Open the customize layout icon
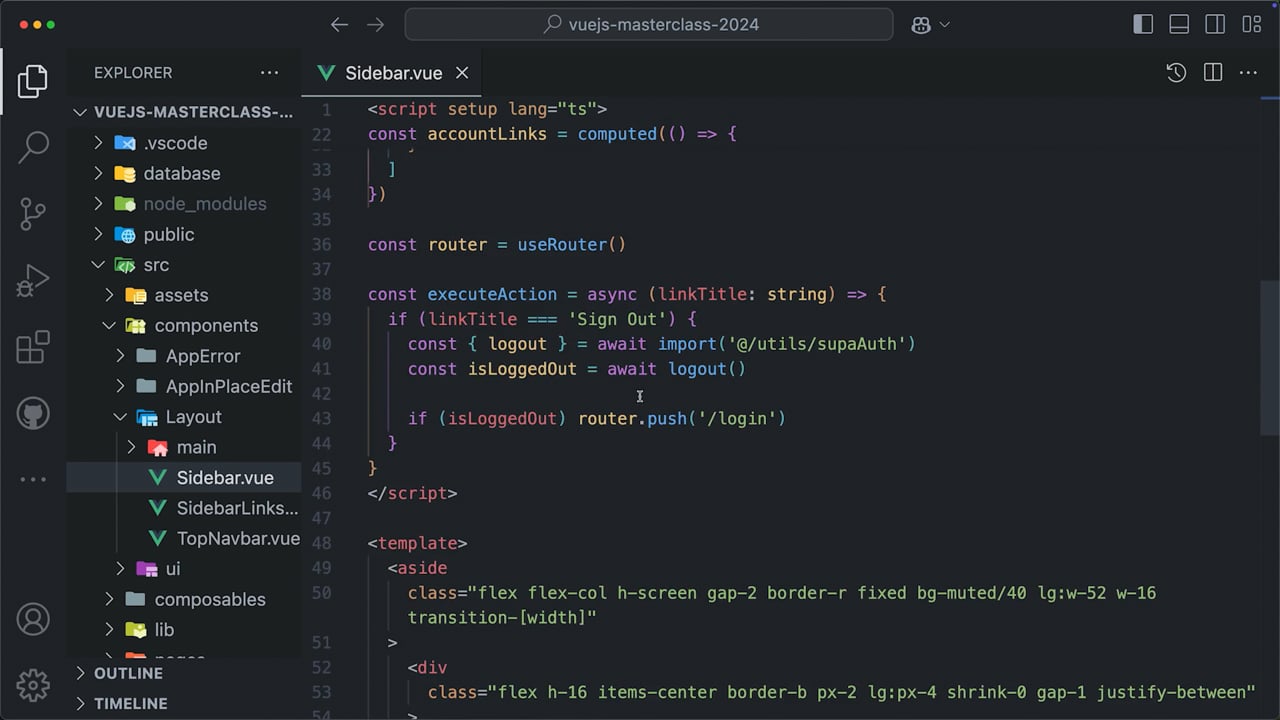This screenshot has width=1280, height=720. [x=1251, y=25]
